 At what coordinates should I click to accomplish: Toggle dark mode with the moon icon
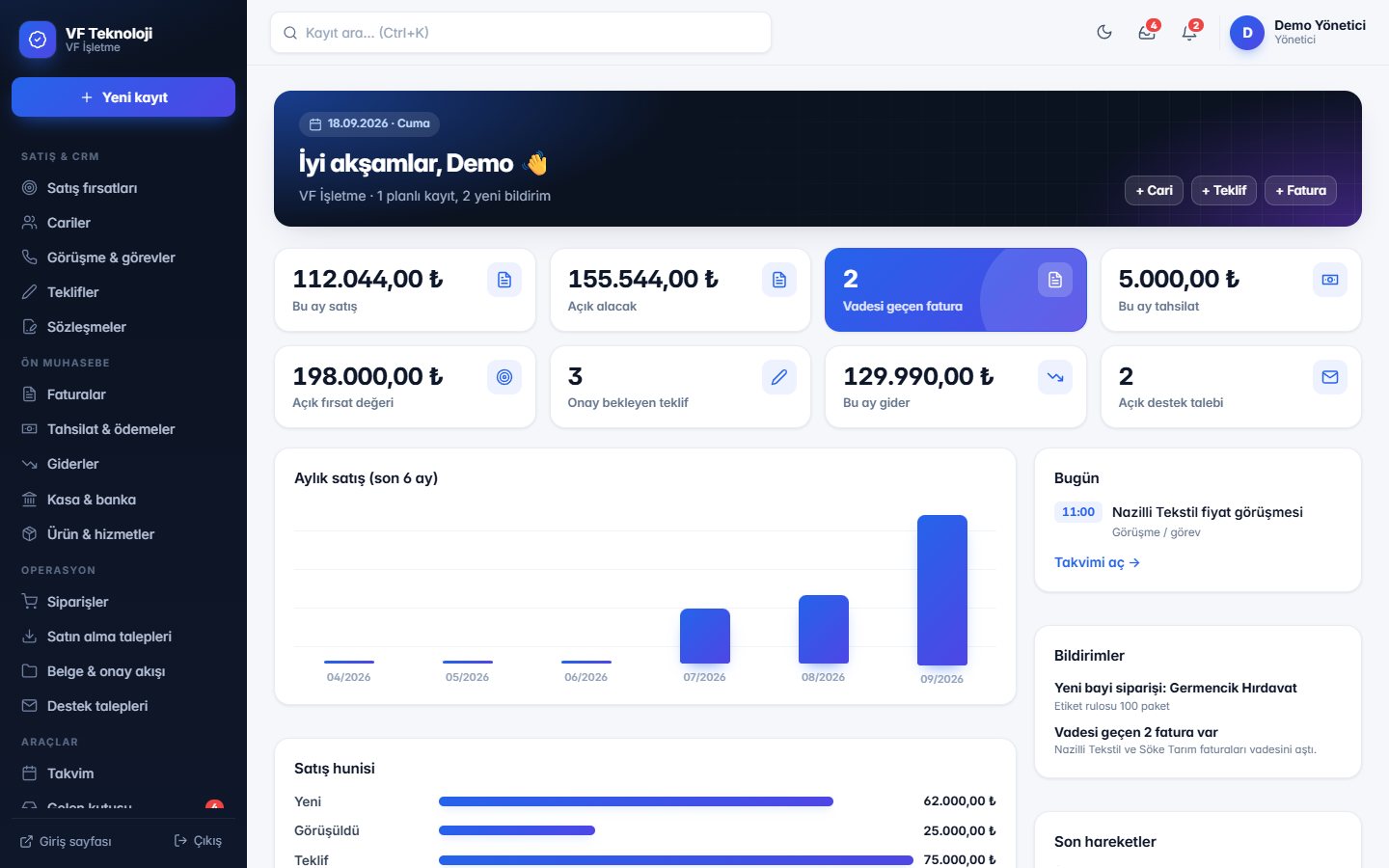1104,32
